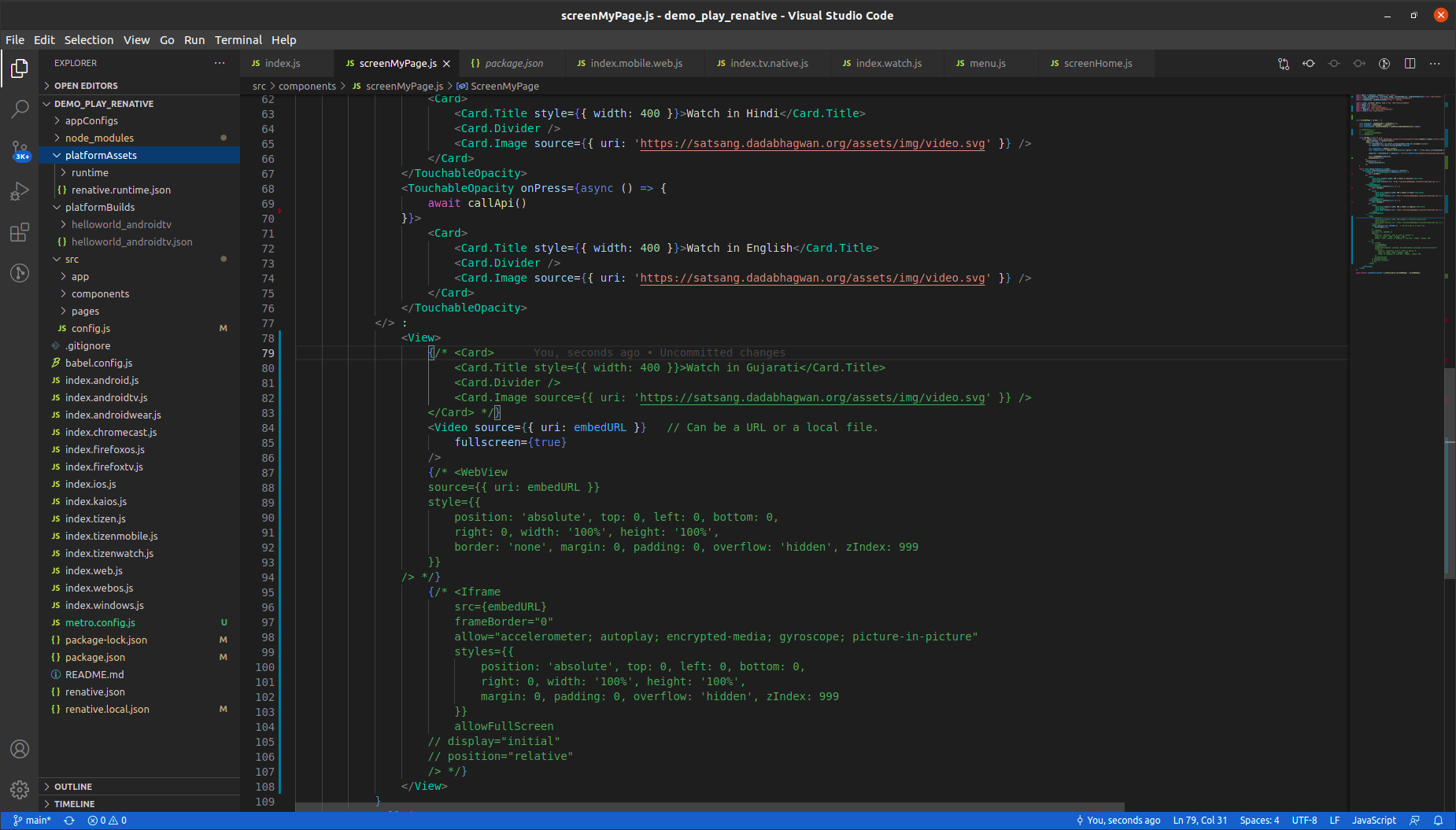Open babel.config.js in the Explorer
Viewport: 1456px width, 830px height.
coord(139,363)
